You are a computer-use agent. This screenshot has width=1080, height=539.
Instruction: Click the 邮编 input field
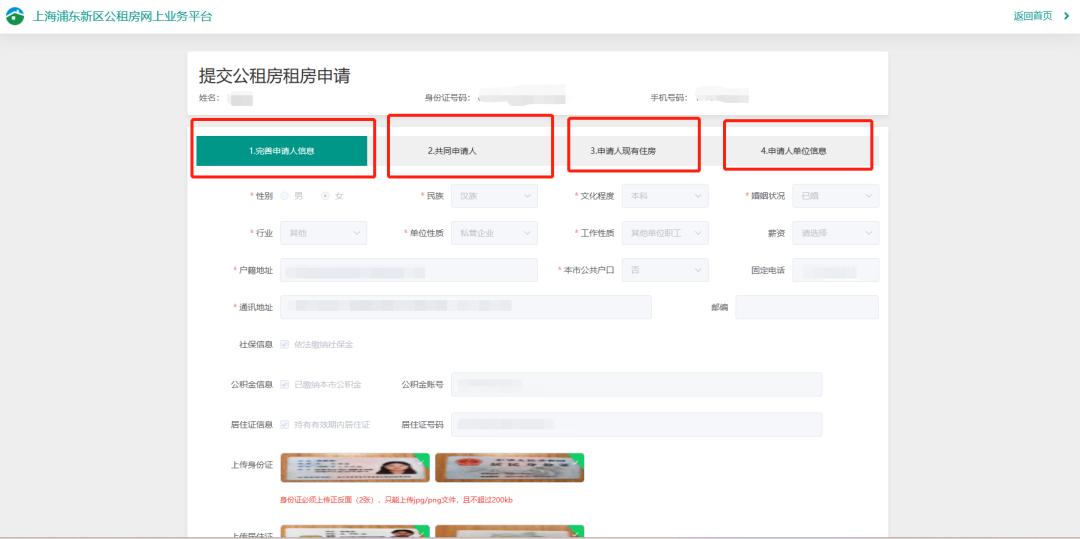[807, 307]
